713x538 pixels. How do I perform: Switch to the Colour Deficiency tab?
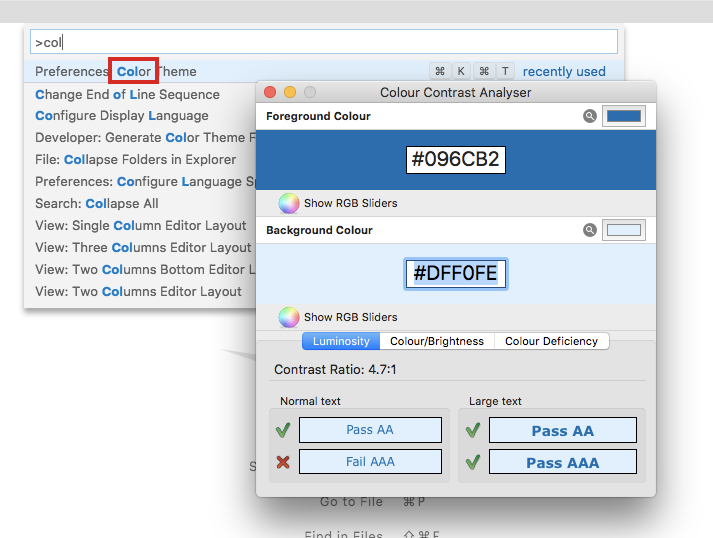point(552,341)
